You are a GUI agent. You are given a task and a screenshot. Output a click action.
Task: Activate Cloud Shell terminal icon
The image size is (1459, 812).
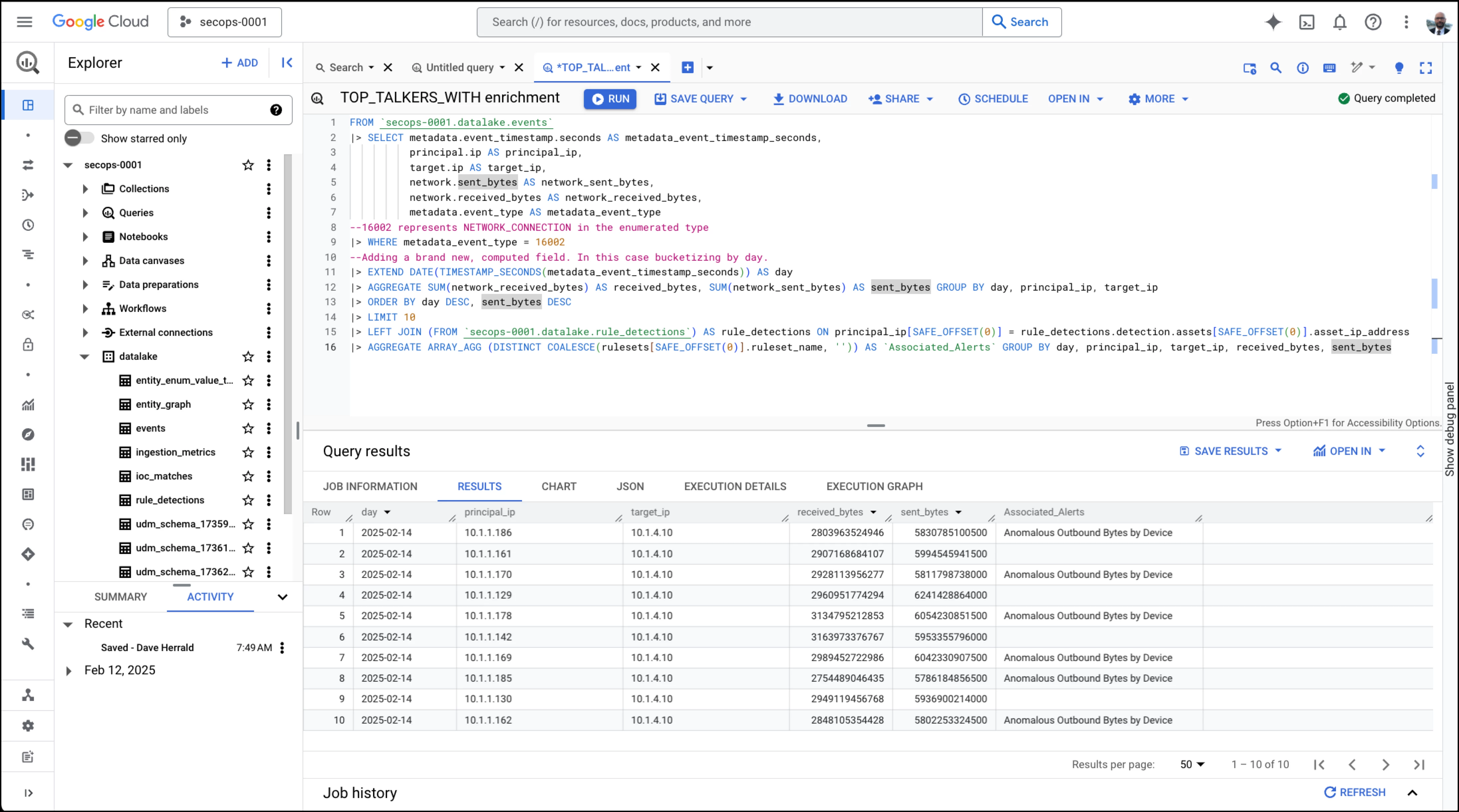[1306, 22]
